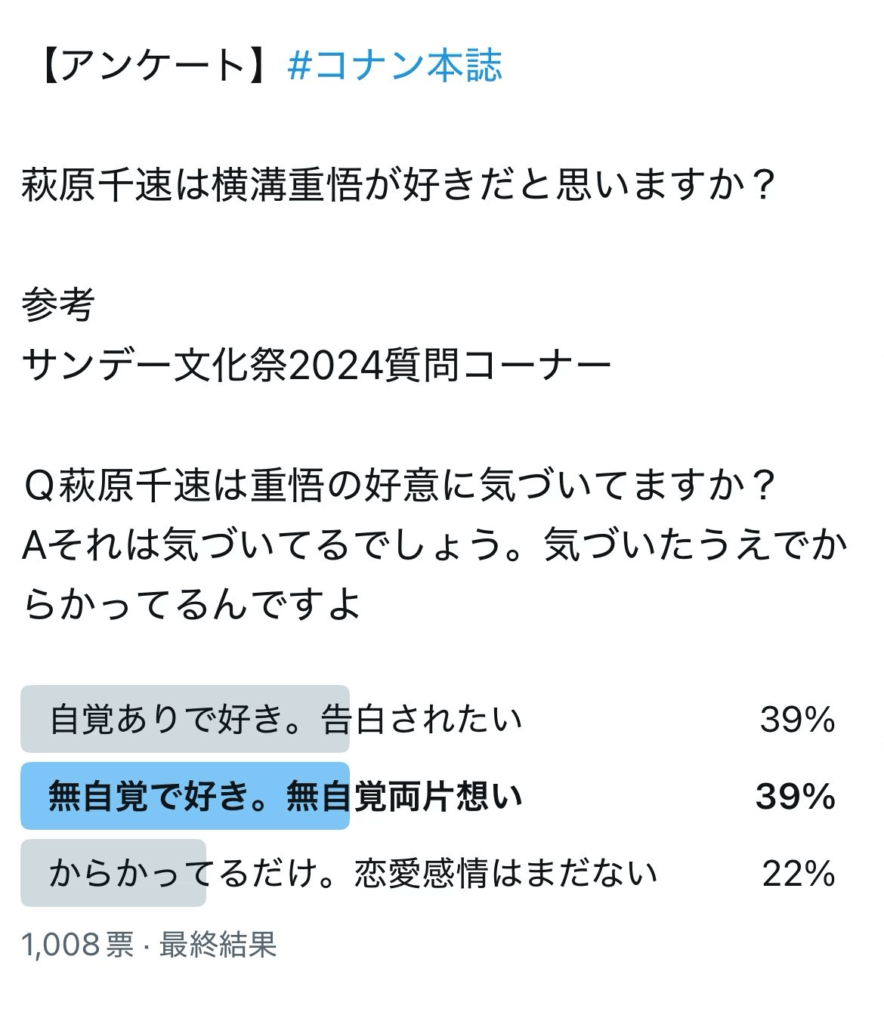Click the 最終結果 label

(218, 944)
